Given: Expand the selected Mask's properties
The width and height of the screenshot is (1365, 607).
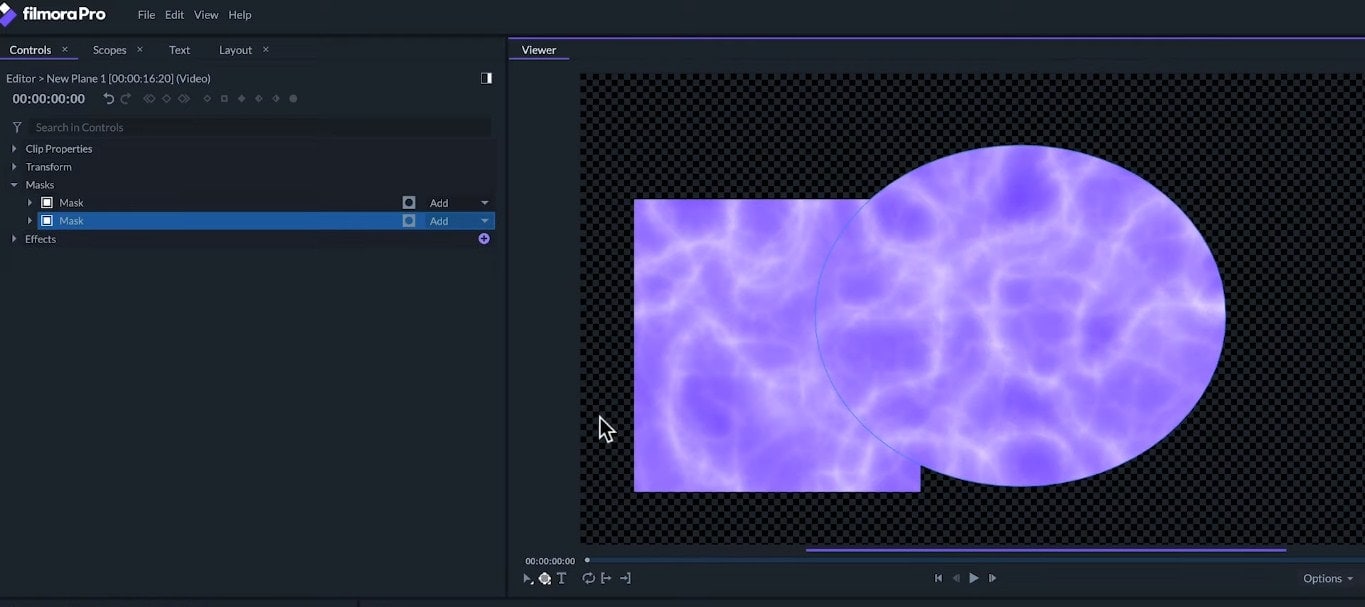Looking at the screenshot, I should click(30, 221).
